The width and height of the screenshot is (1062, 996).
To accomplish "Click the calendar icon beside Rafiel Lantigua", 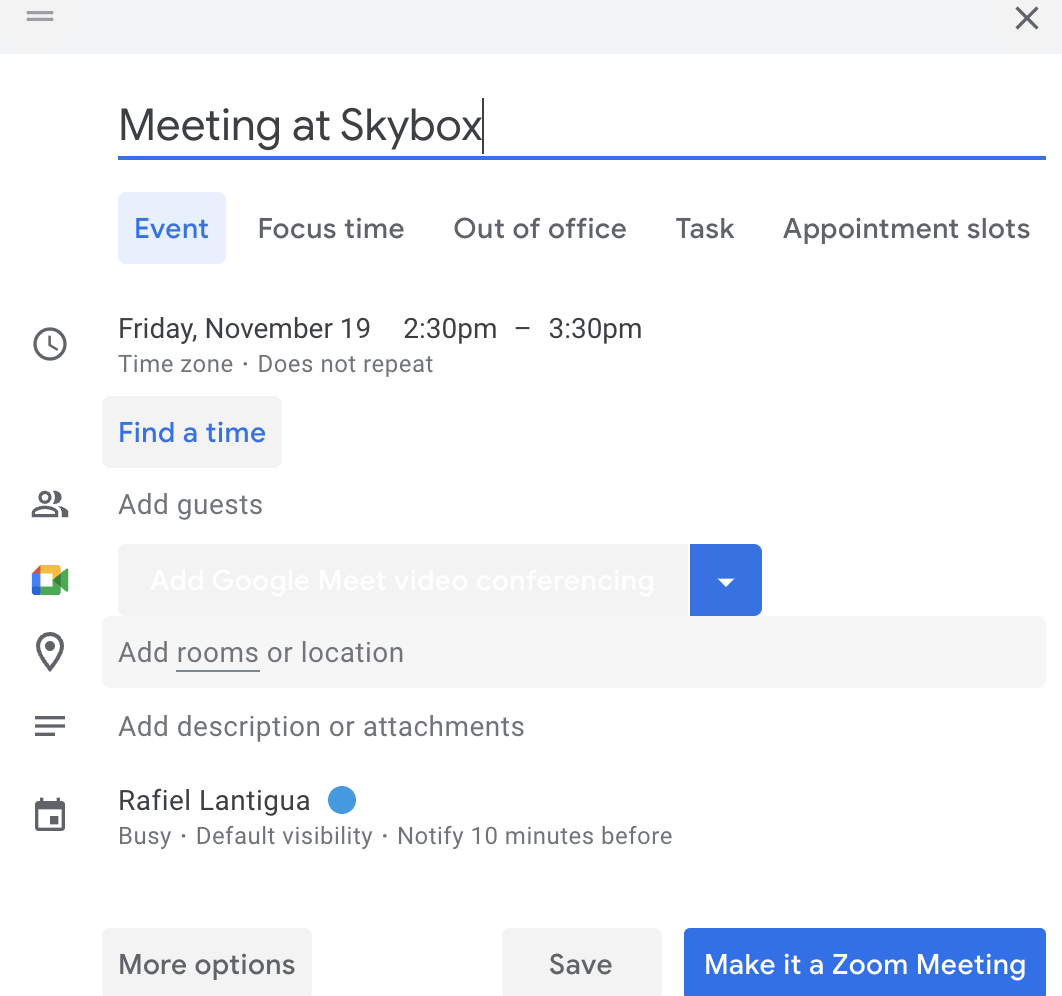I will tap(50, 814).
